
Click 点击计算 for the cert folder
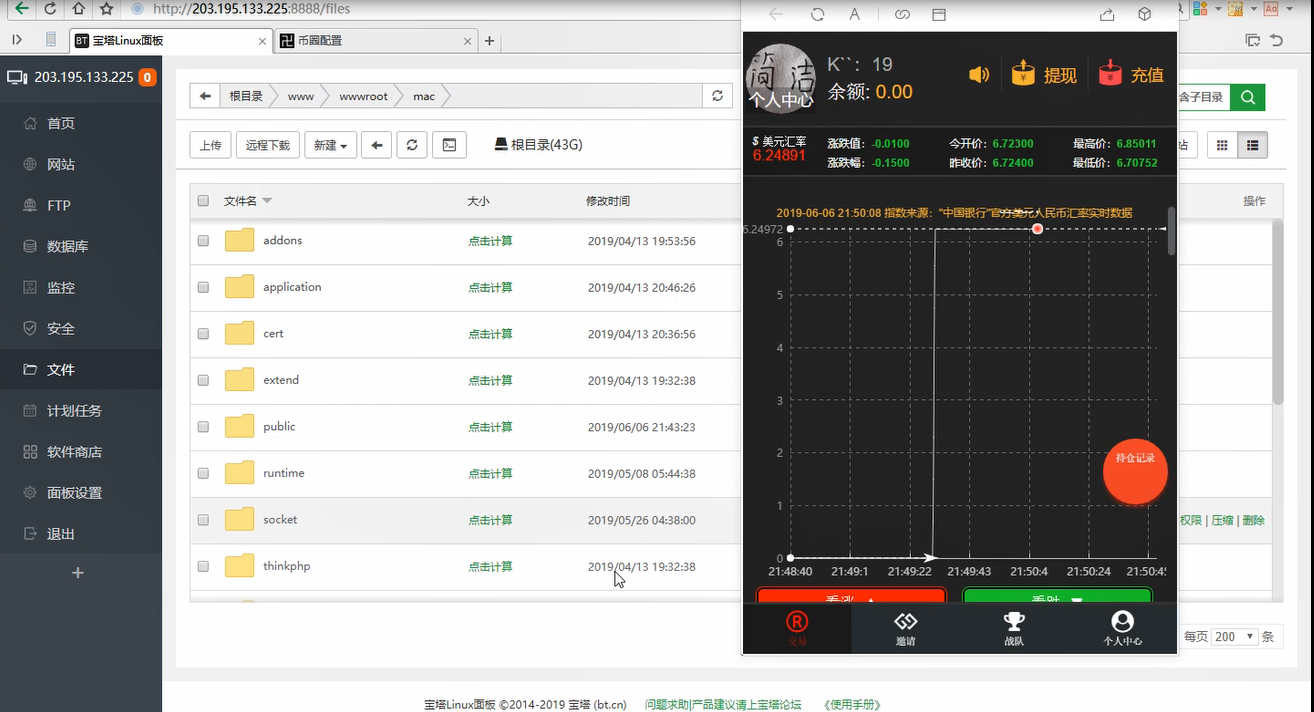pyautogui.click(x=490, y=334)
